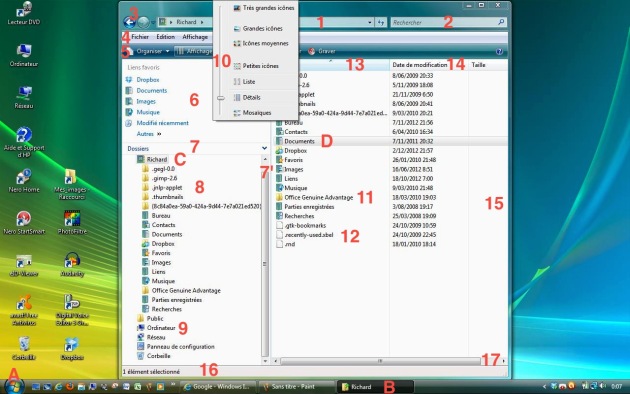The image size is (630, 394).
Task: Click the Graver toolbar icon
Action: click(311, 51)
